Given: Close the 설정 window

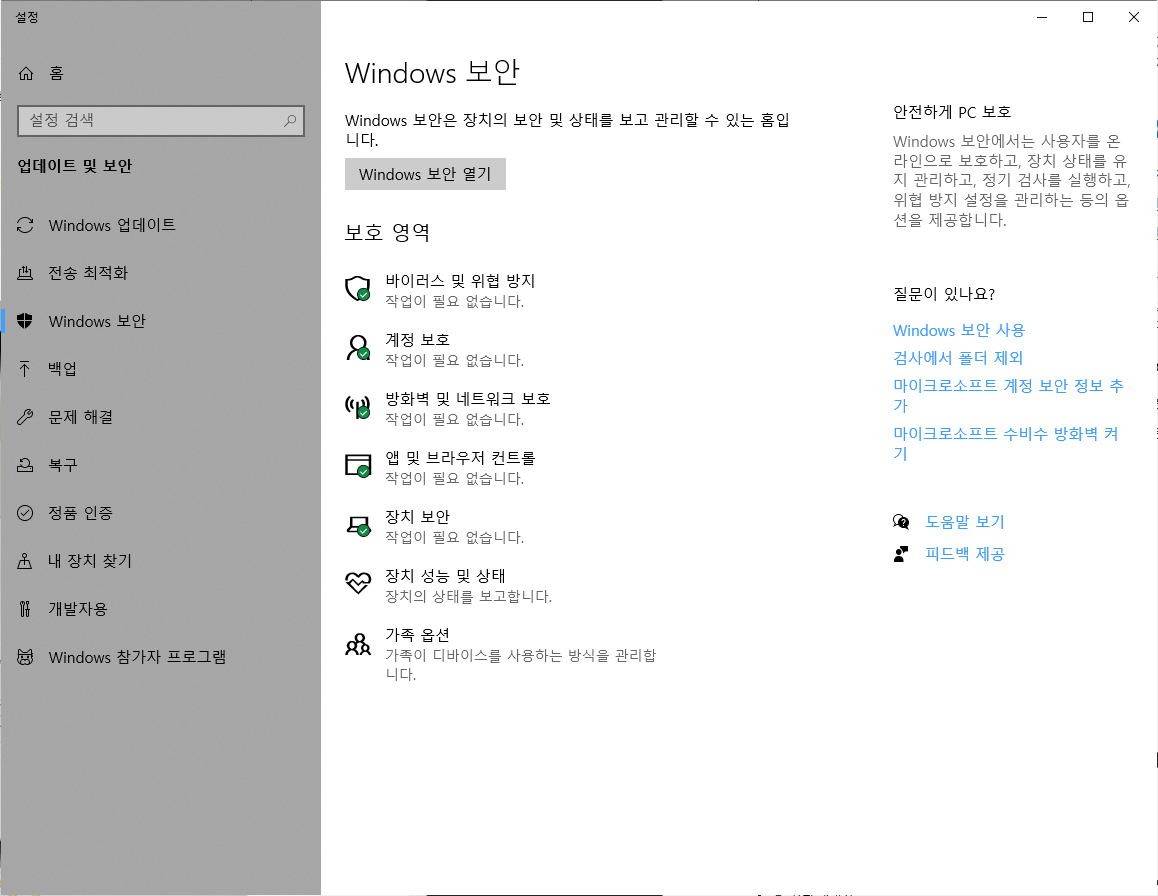Looking at the screenshot, I should [x=1134, y=17].
